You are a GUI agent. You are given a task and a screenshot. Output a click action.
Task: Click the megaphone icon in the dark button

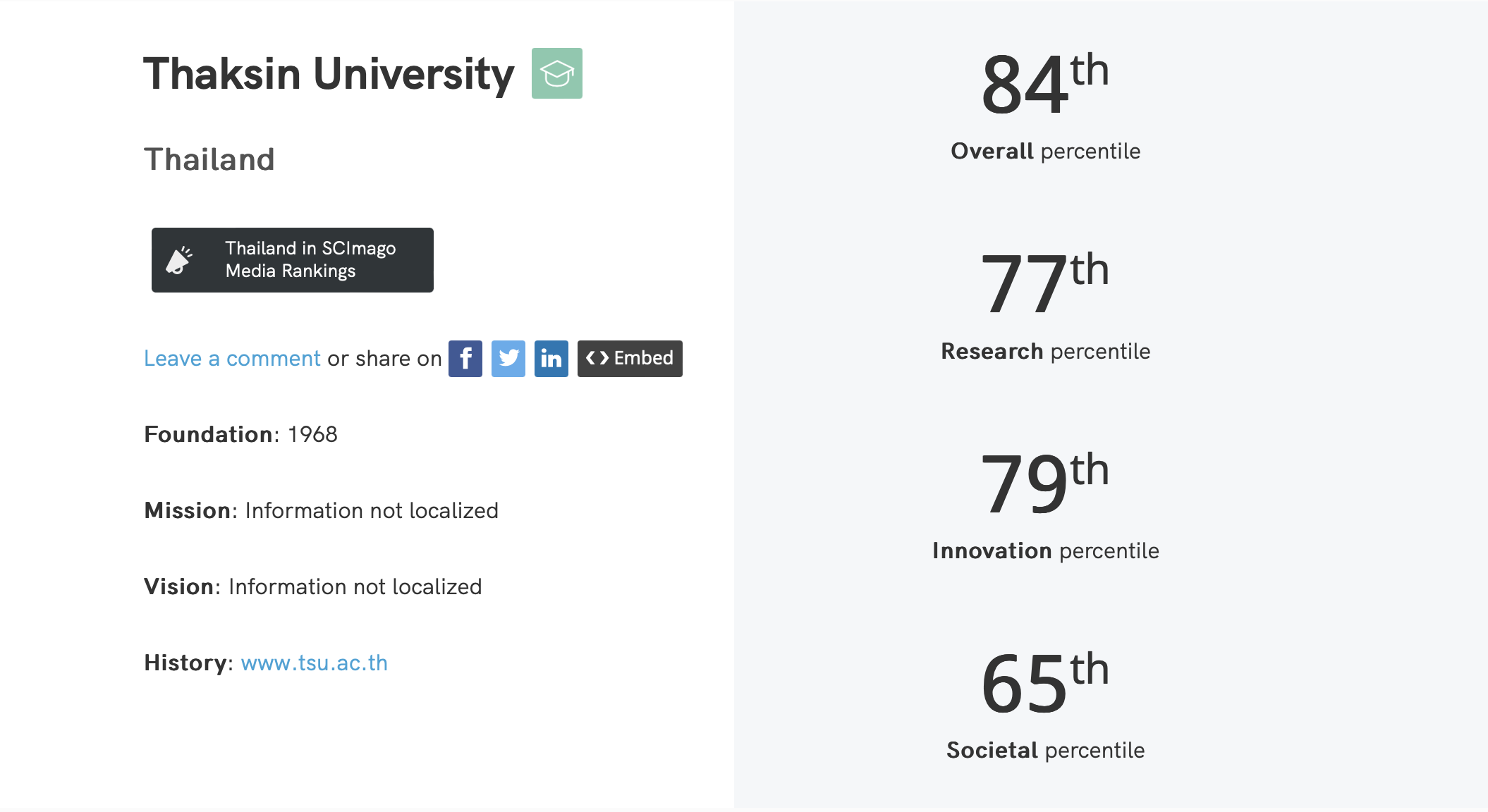(179, 260)
